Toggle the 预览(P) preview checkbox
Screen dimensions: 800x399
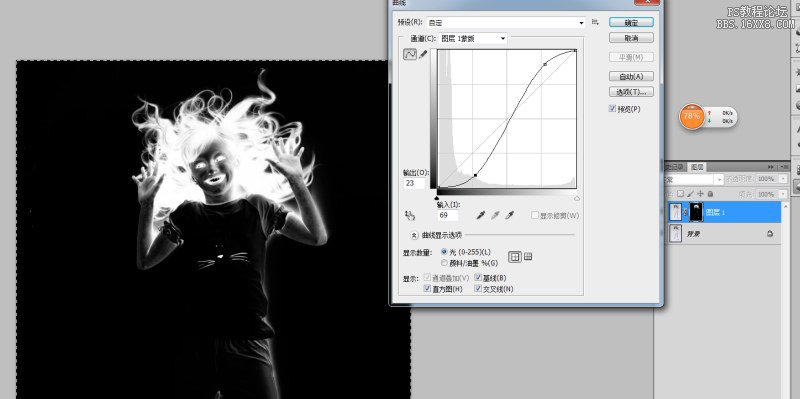(x=612, y=109)
